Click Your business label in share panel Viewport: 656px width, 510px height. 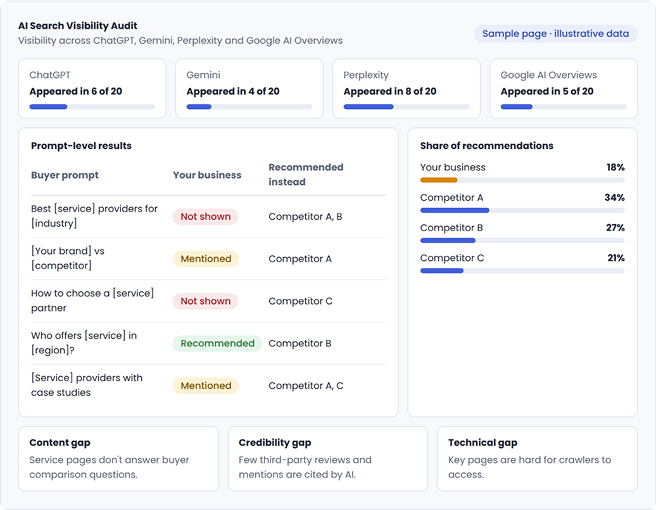click(453, 167)
